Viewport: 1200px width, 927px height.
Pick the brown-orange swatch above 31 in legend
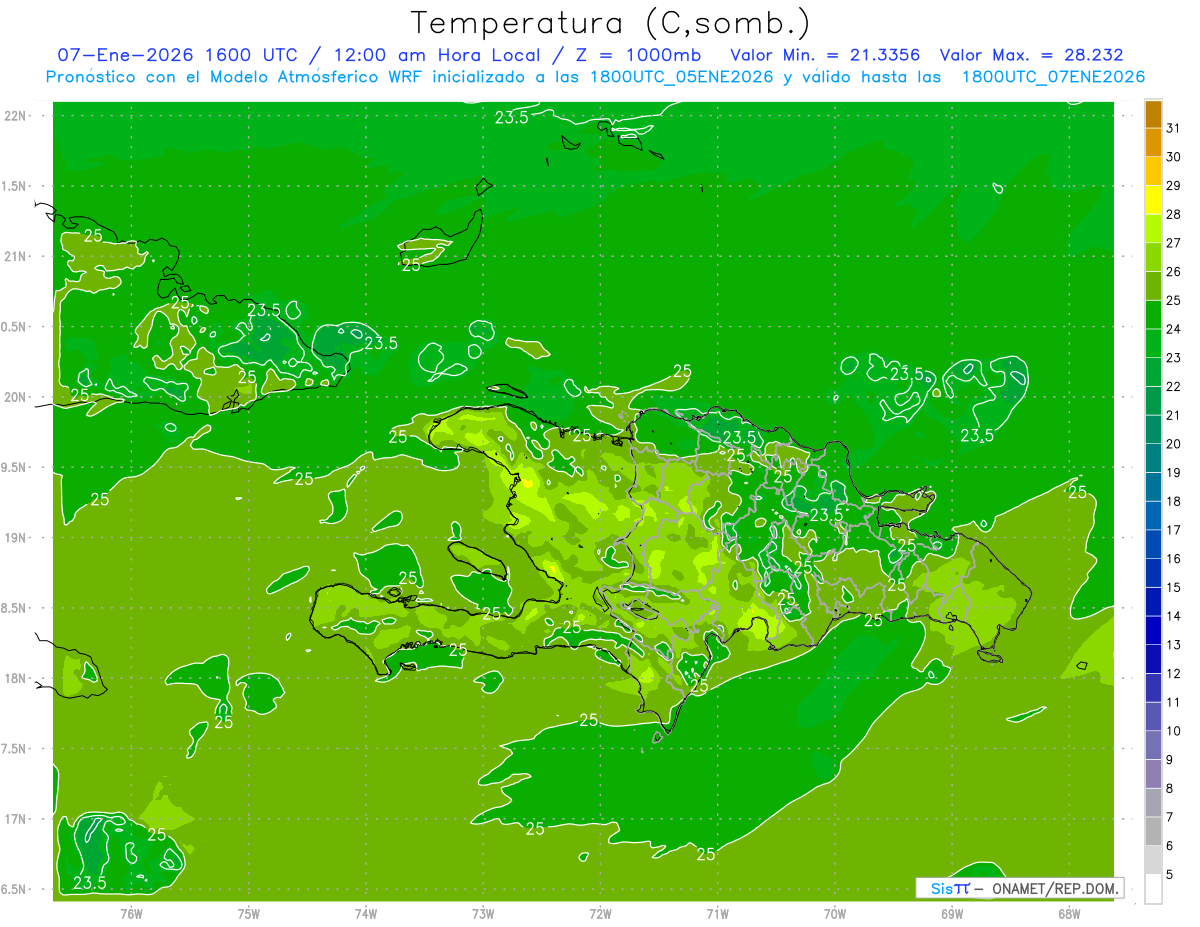click(1153, 114)
